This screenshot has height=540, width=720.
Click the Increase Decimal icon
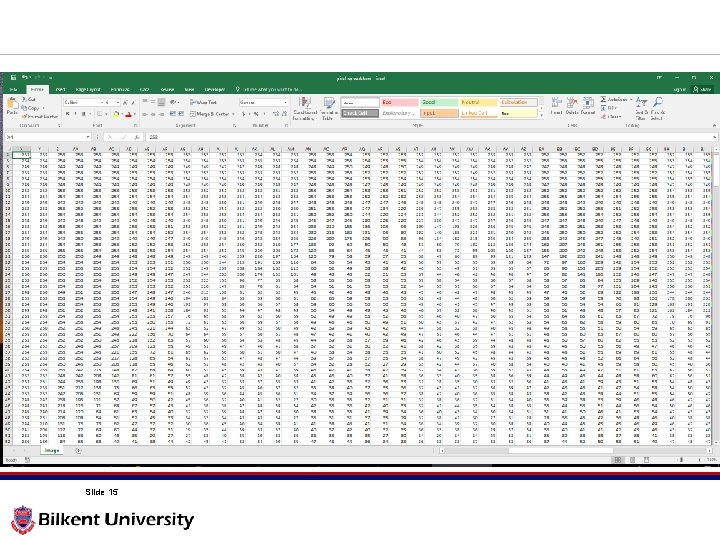(276, 114)
